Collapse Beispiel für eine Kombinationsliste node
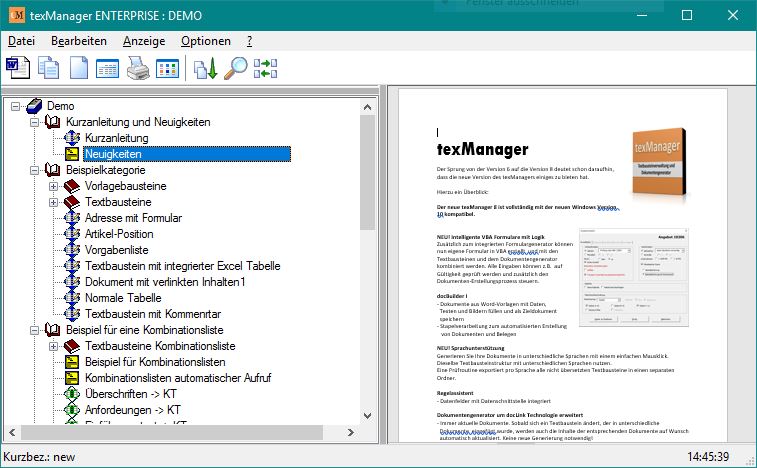Screen dimensions: 757x468 tap(34, 330)
